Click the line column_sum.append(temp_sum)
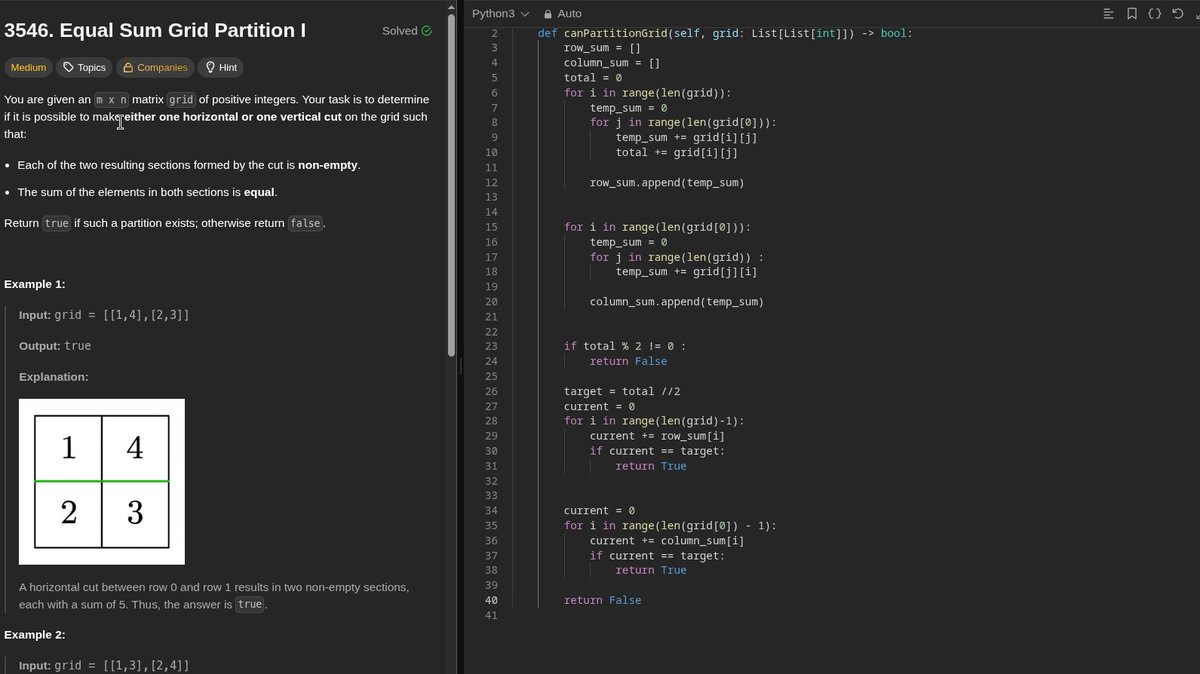 click(676, 302)
